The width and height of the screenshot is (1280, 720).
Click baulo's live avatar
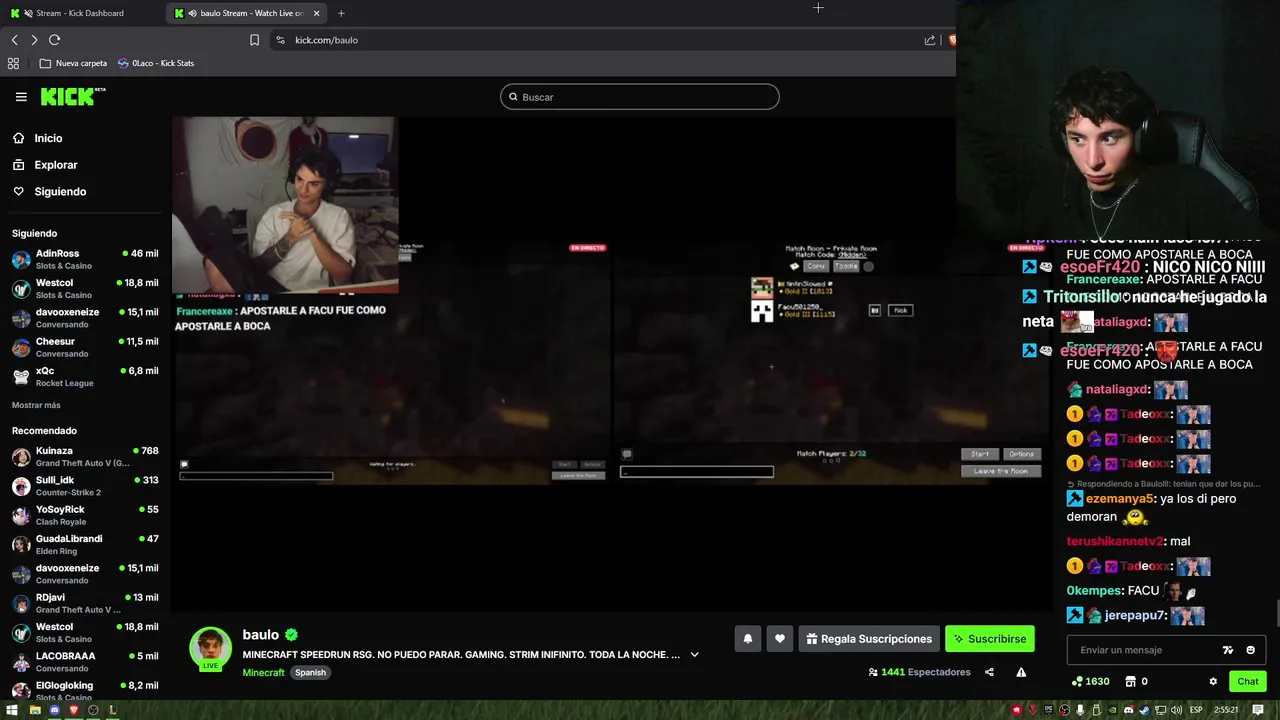tap(211, 649)
